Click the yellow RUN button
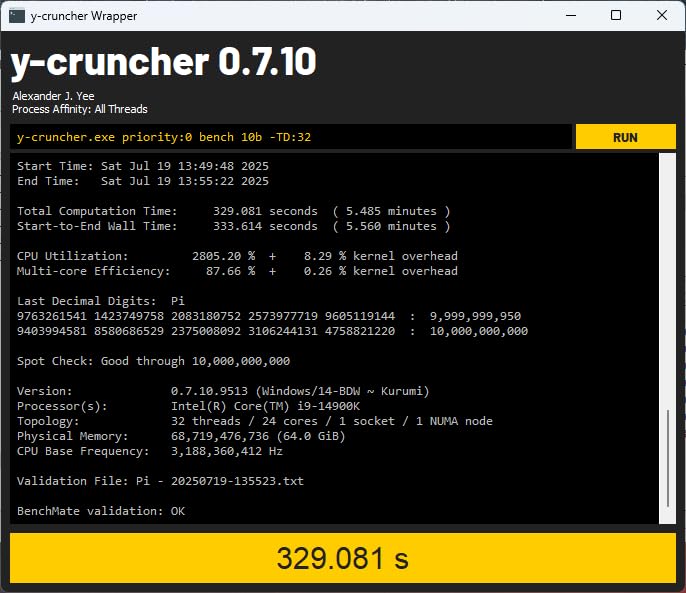Viewport: 686px width, 593px height. [625, 137]
